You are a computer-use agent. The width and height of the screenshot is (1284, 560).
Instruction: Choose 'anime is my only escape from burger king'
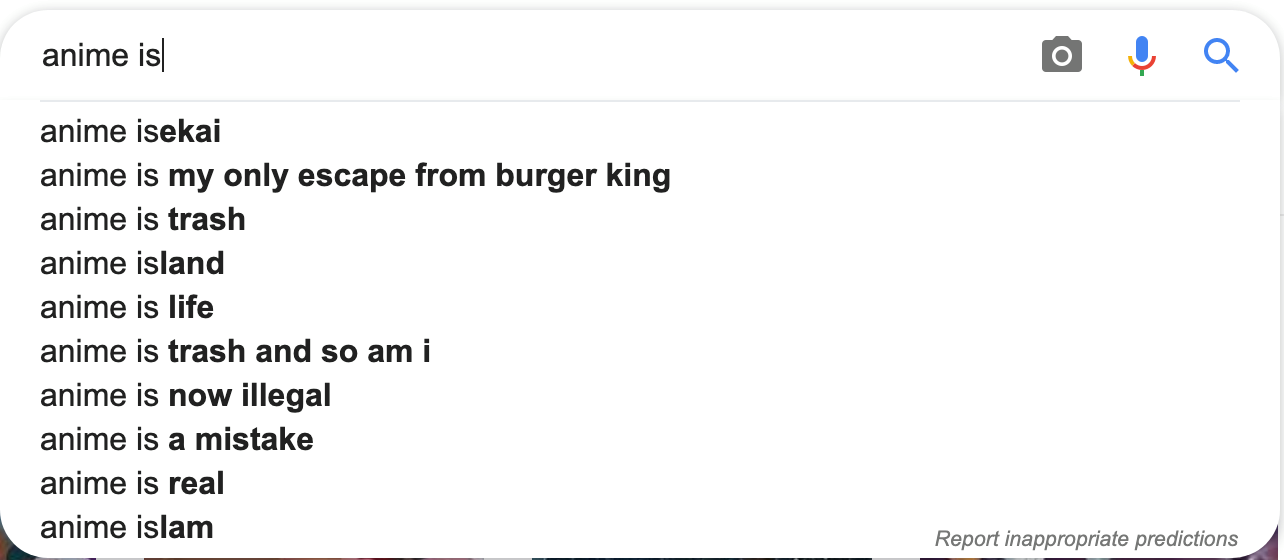pos(640,175)
